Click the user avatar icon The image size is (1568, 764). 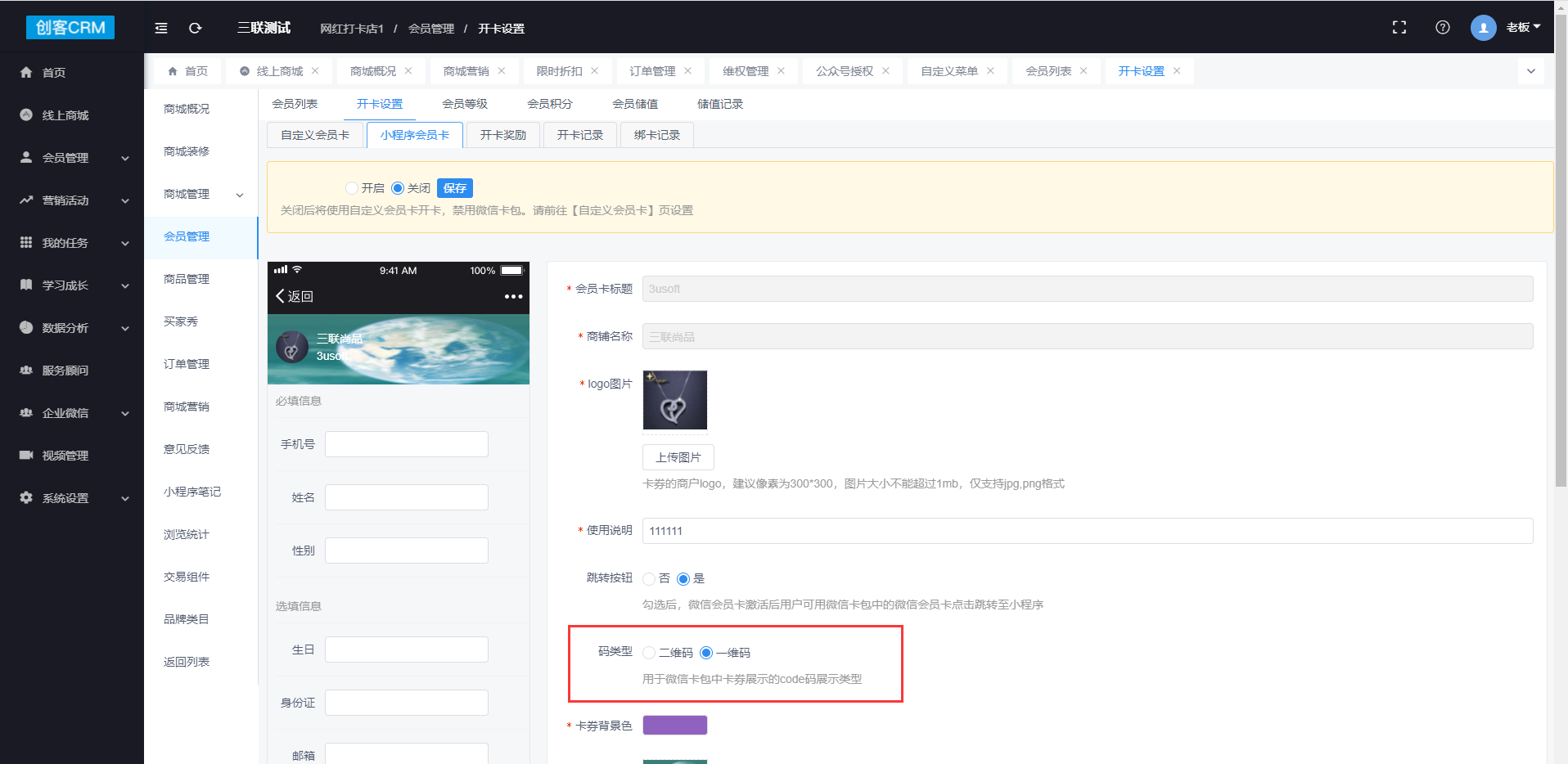1483,28
